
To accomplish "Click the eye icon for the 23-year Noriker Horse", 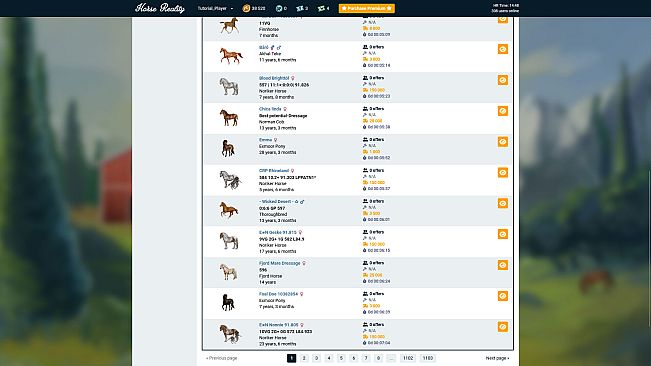I will click(x=503, y=327).
